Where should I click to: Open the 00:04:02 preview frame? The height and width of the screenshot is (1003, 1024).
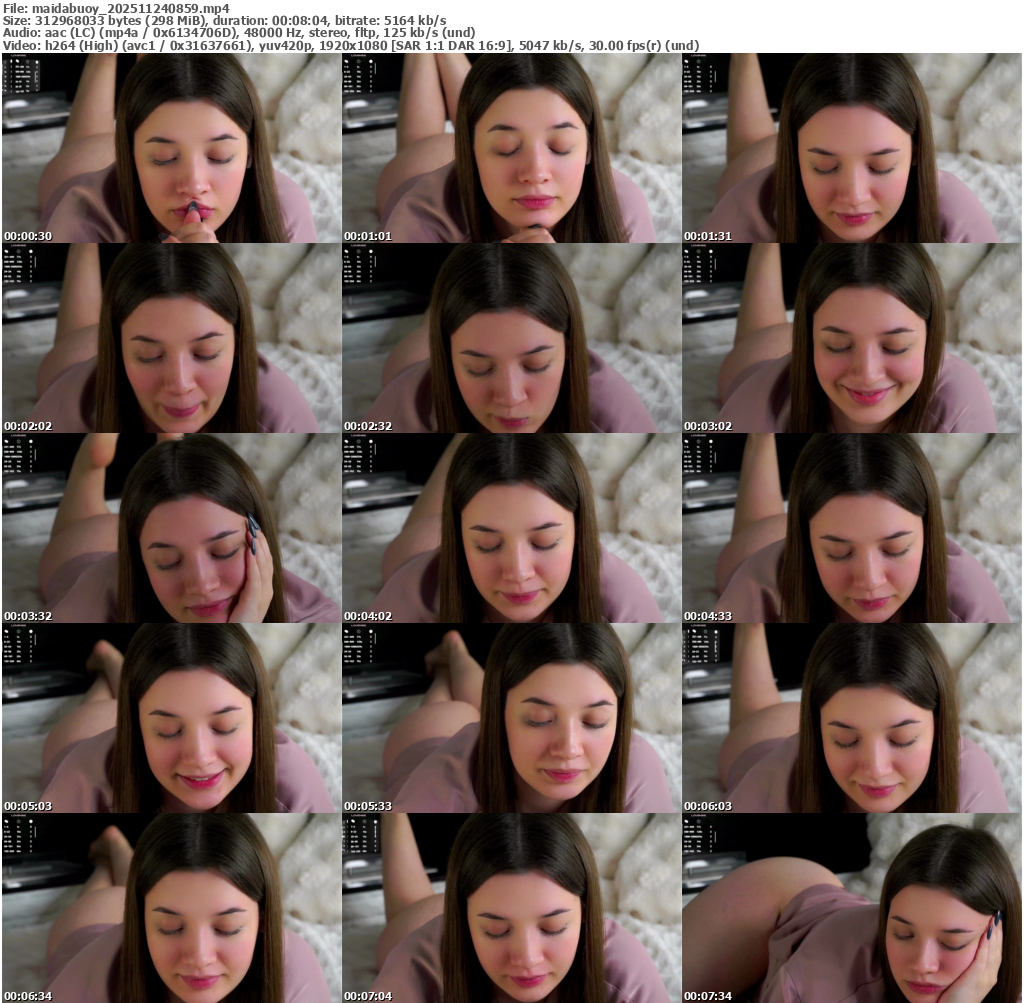point(511,528)
